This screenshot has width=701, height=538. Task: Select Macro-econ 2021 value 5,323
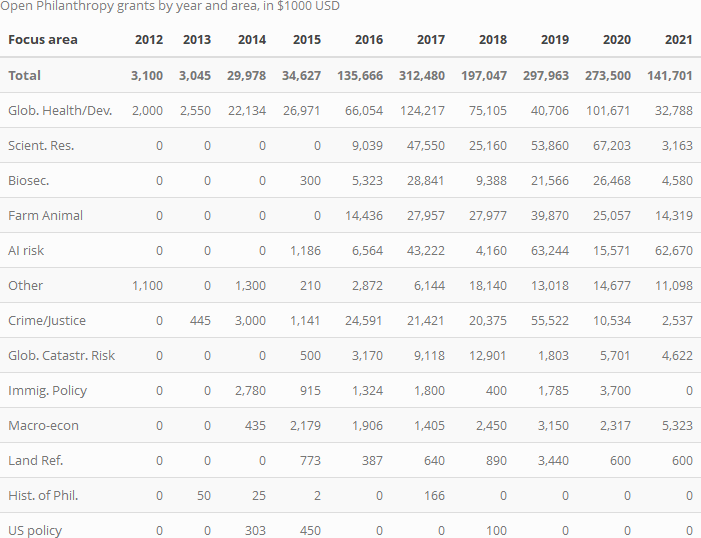677,425
